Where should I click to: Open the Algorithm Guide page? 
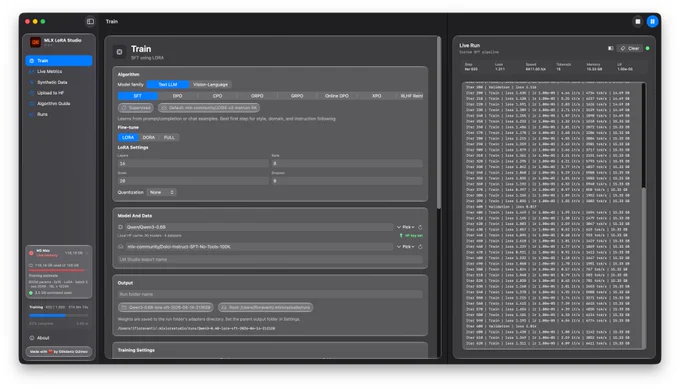[x=59, y=104]
